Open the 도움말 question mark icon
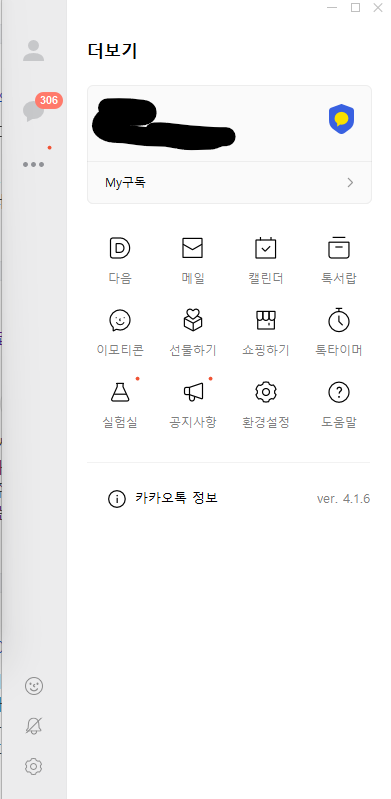391x799 pixels. [x=339, y=392]
